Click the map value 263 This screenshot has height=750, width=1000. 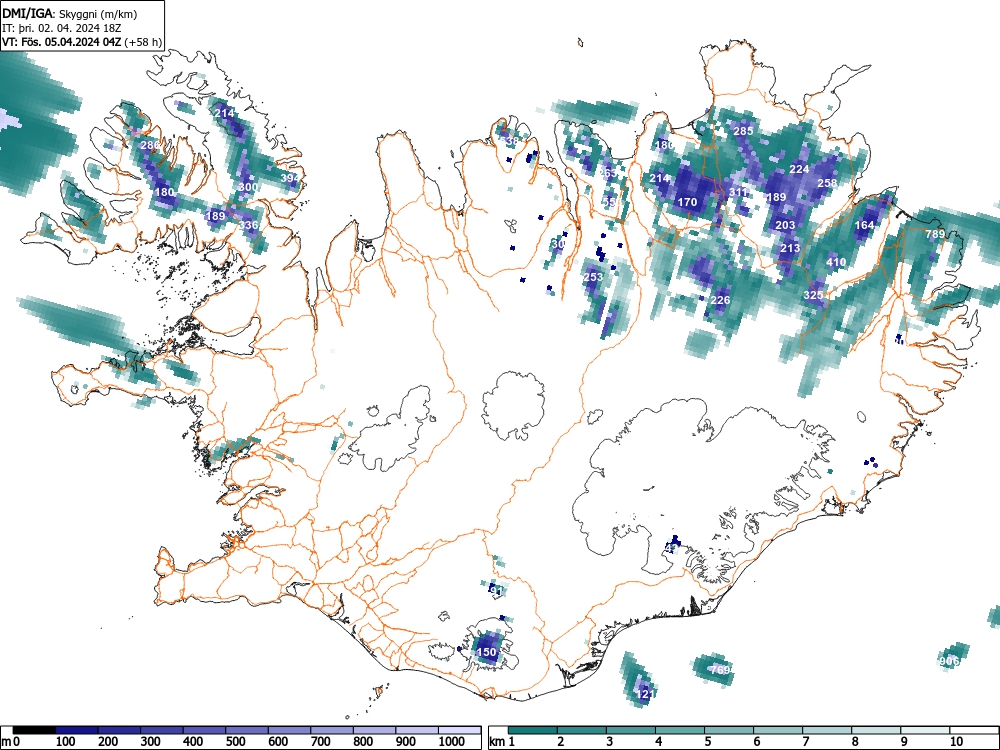(x=608, y=173)
